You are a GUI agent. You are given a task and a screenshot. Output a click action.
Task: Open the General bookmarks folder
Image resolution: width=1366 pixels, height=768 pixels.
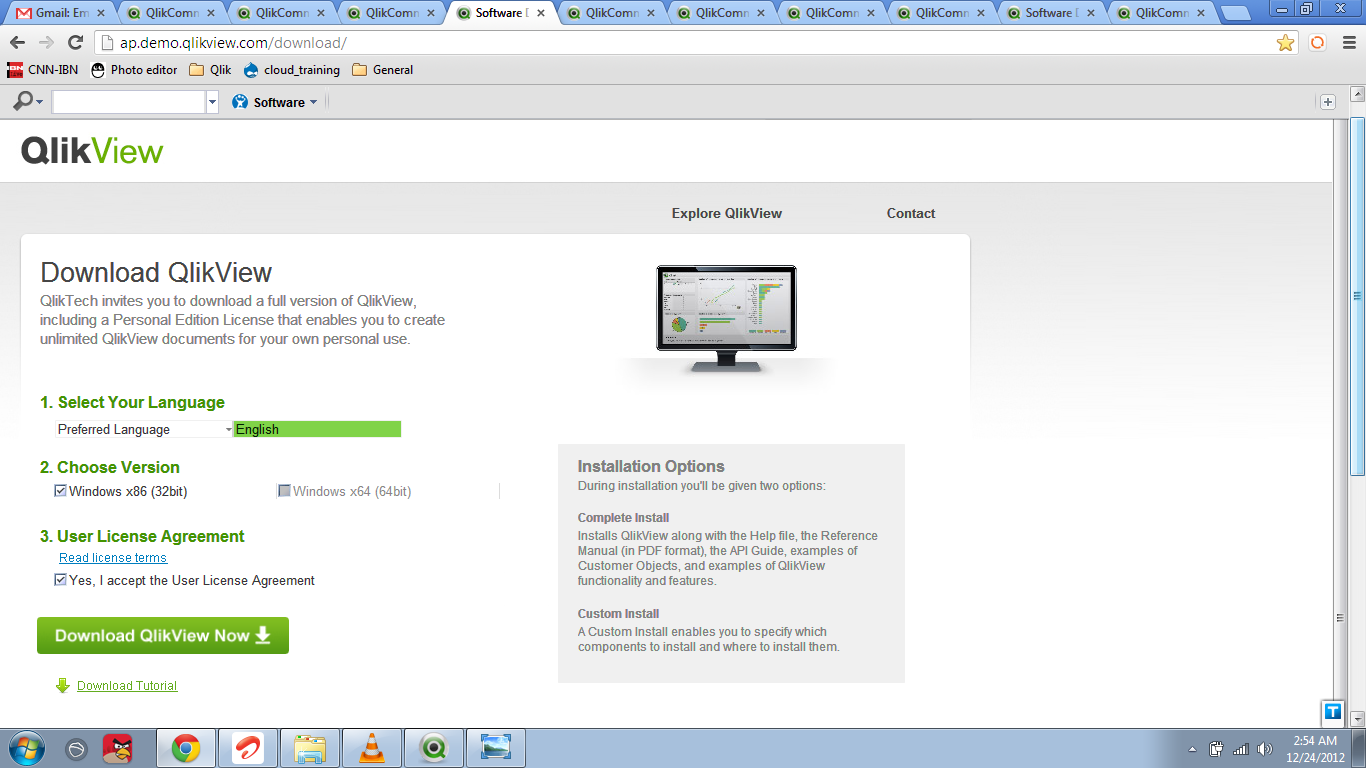pyautogui.click(x=382, y=70)
